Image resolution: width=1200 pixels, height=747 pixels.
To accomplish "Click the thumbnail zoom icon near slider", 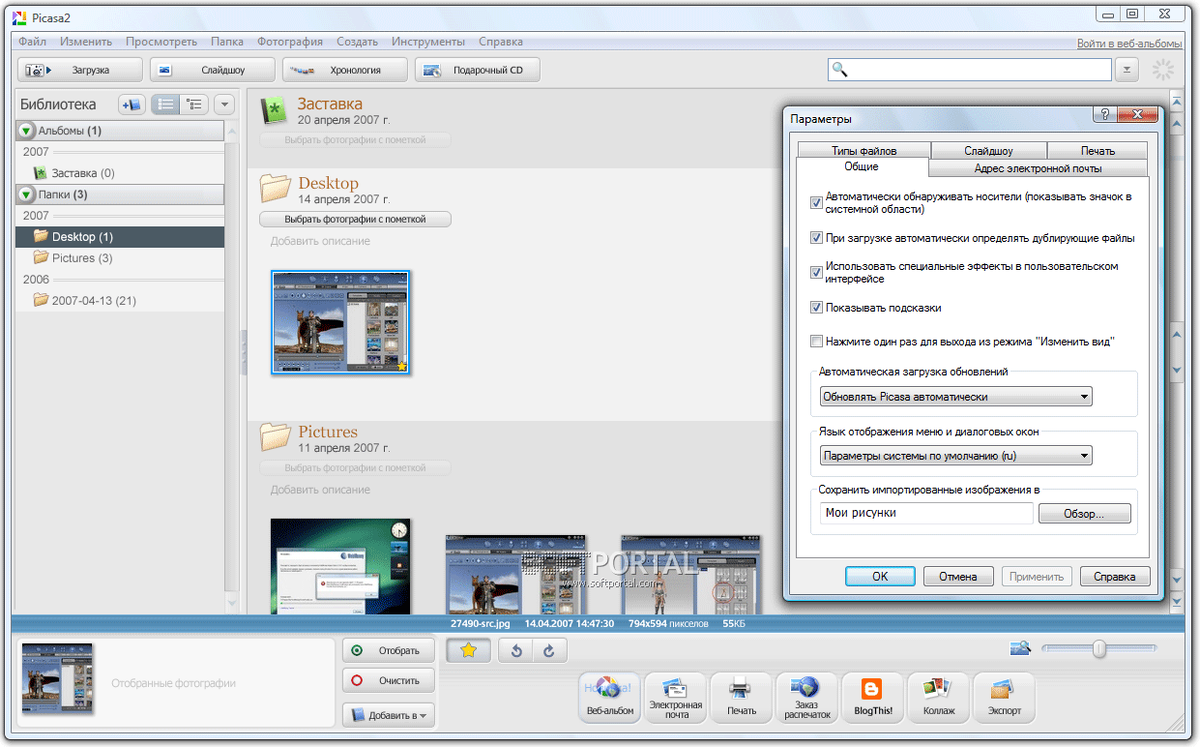I will point(1020,648).
